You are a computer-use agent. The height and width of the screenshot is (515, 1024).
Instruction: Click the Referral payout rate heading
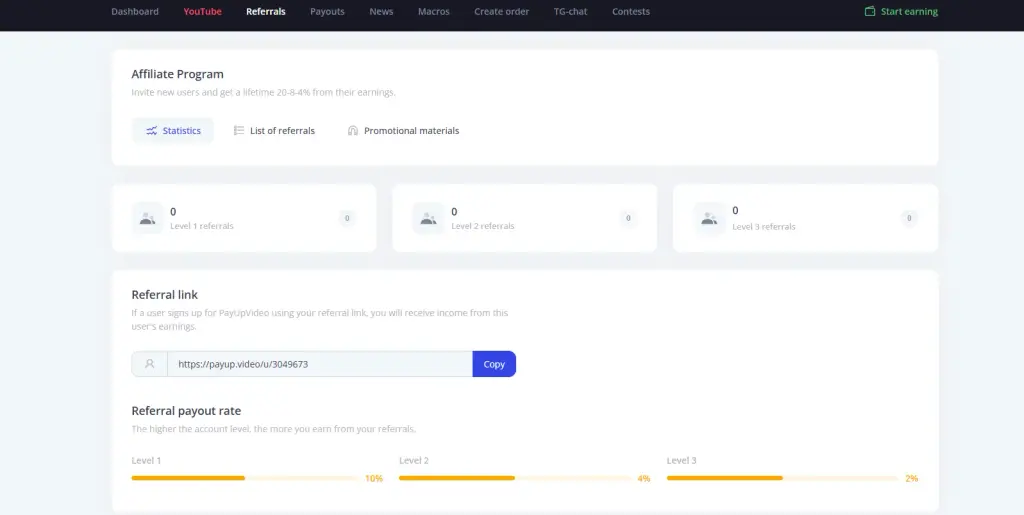[x=186, y=411]
